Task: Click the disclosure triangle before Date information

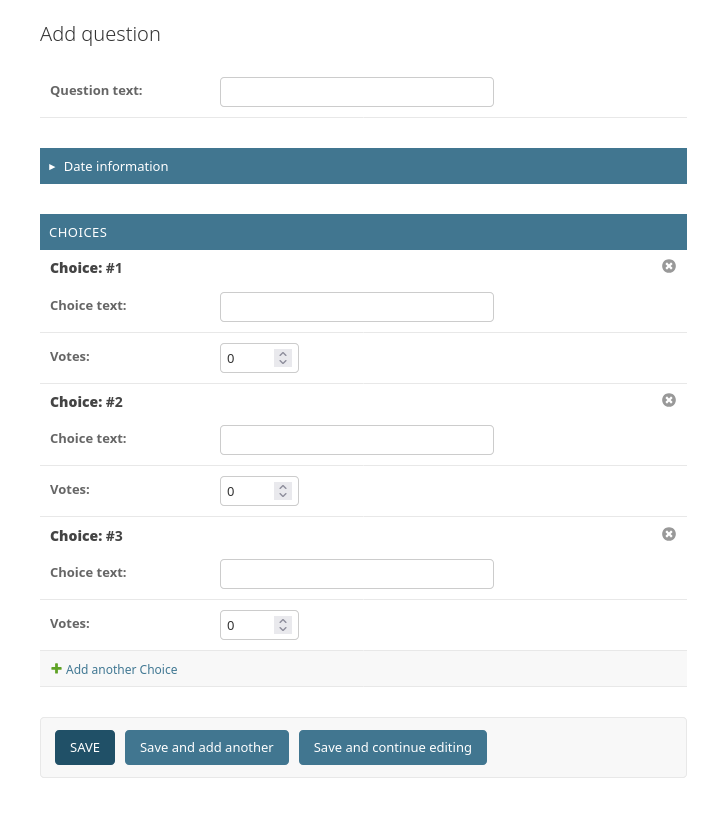Action: click(x=52, y=166)
